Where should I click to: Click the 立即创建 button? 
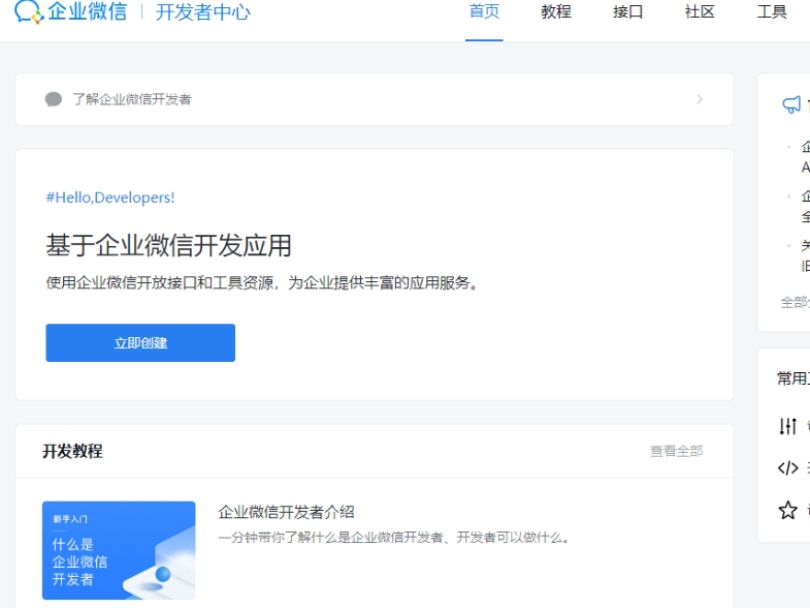[141, 343]
